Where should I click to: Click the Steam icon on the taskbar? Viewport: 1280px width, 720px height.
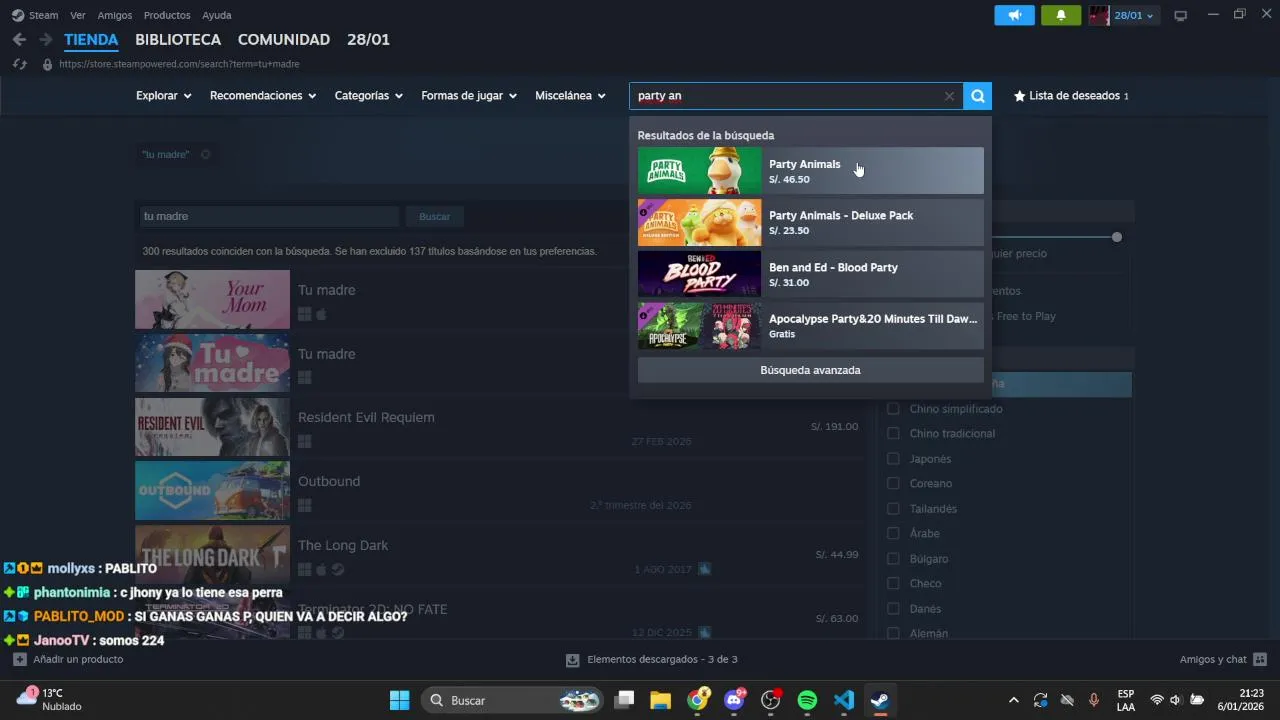[x=880, y=700]
